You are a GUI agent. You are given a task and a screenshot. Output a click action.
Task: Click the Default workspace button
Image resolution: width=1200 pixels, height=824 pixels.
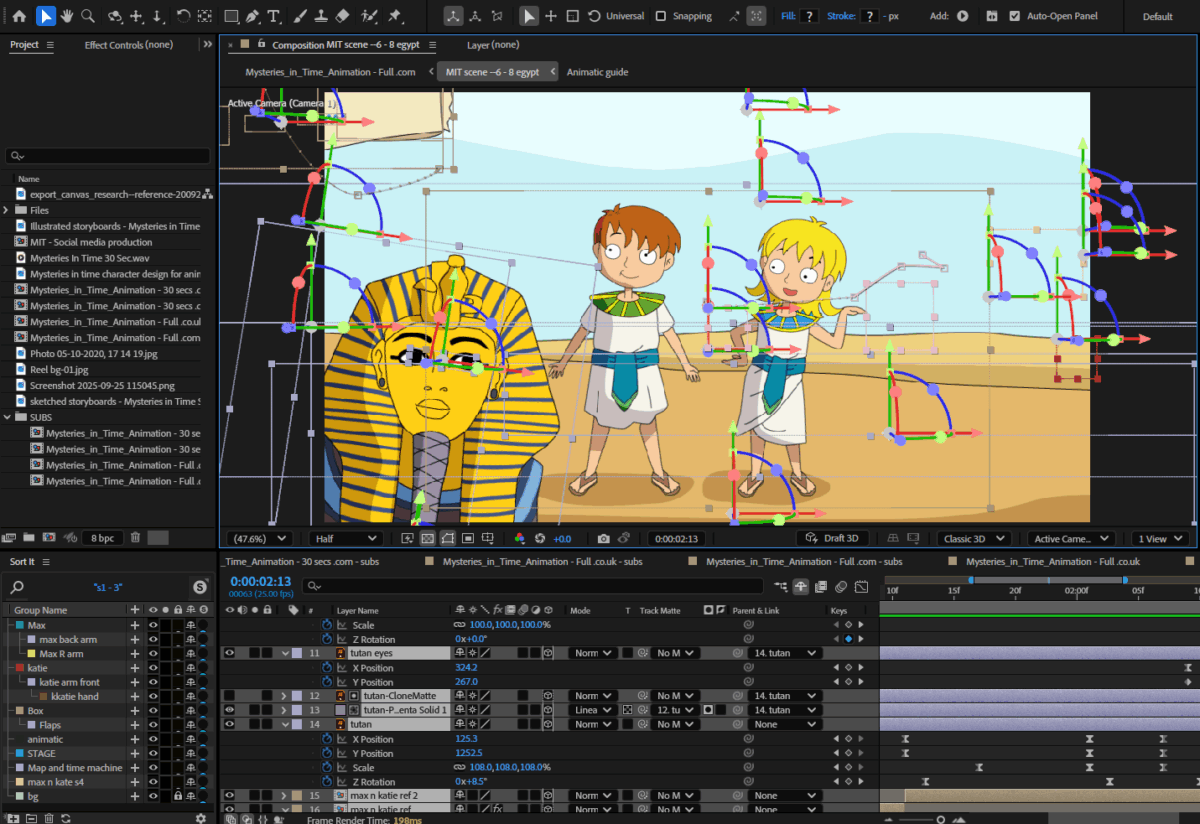1158,16
